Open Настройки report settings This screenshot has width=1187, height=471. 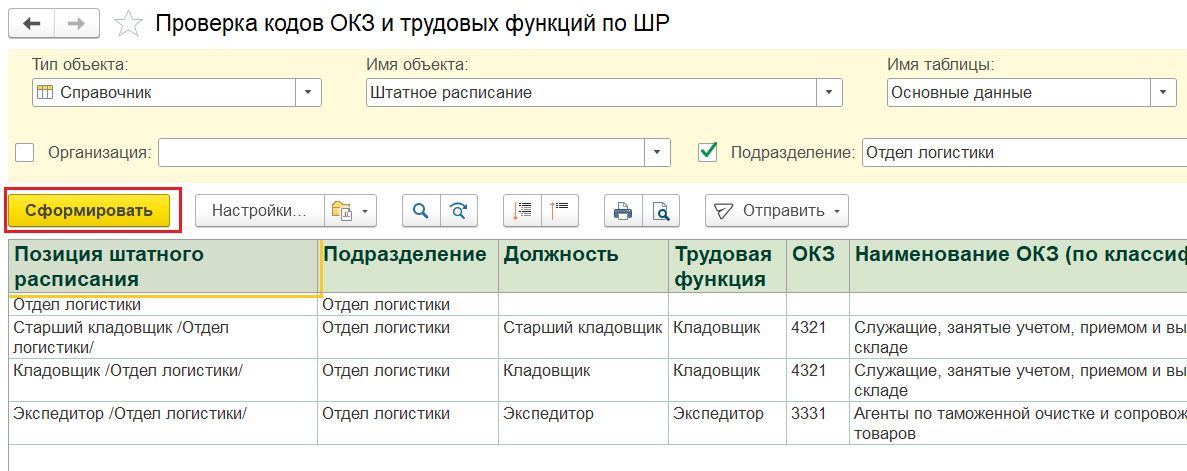pos(259,211)
